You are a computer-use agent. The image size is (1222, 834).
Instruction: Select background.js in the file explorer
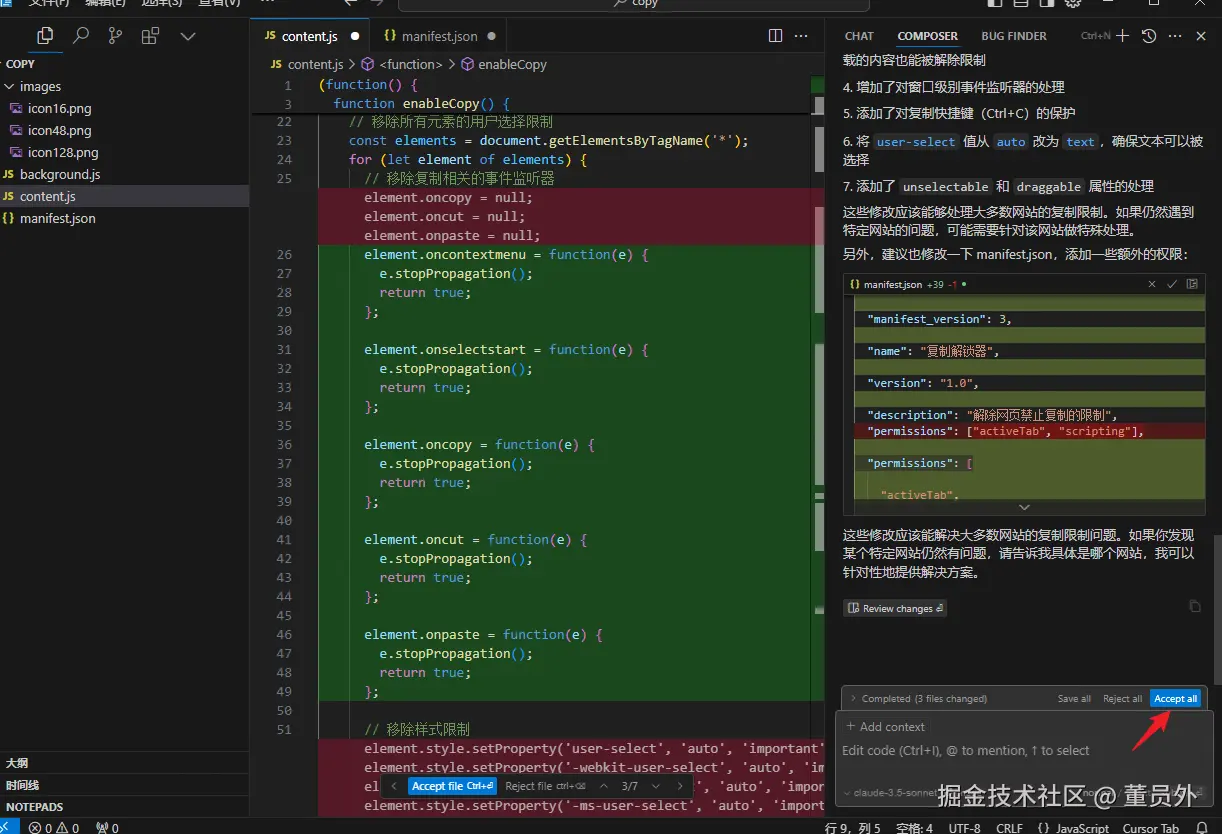pos(60,175)
